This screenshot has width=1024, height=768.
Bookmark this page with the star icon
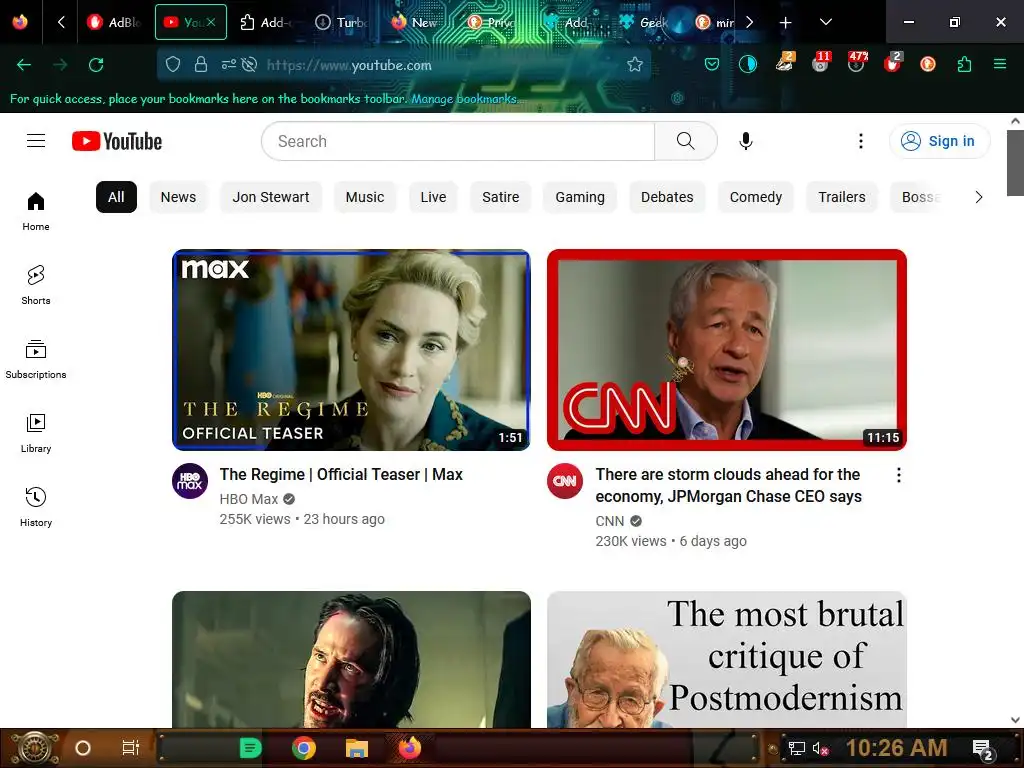tap(635, 65)
